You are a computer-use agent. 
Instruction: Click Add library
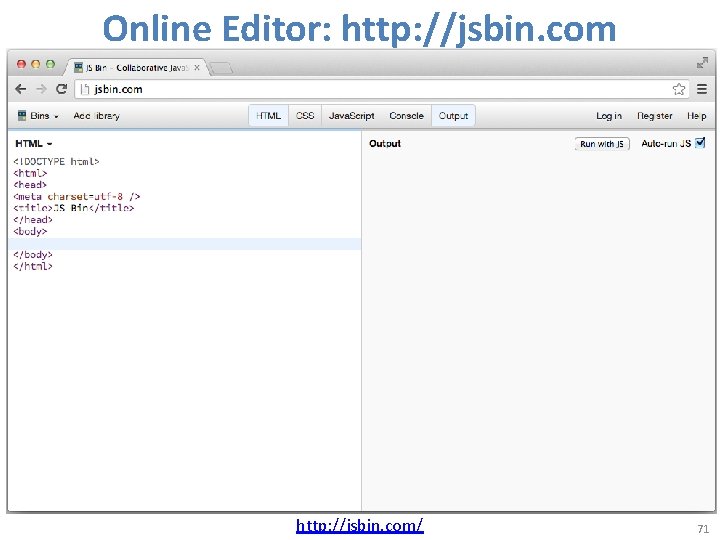(x=96, y=116)
